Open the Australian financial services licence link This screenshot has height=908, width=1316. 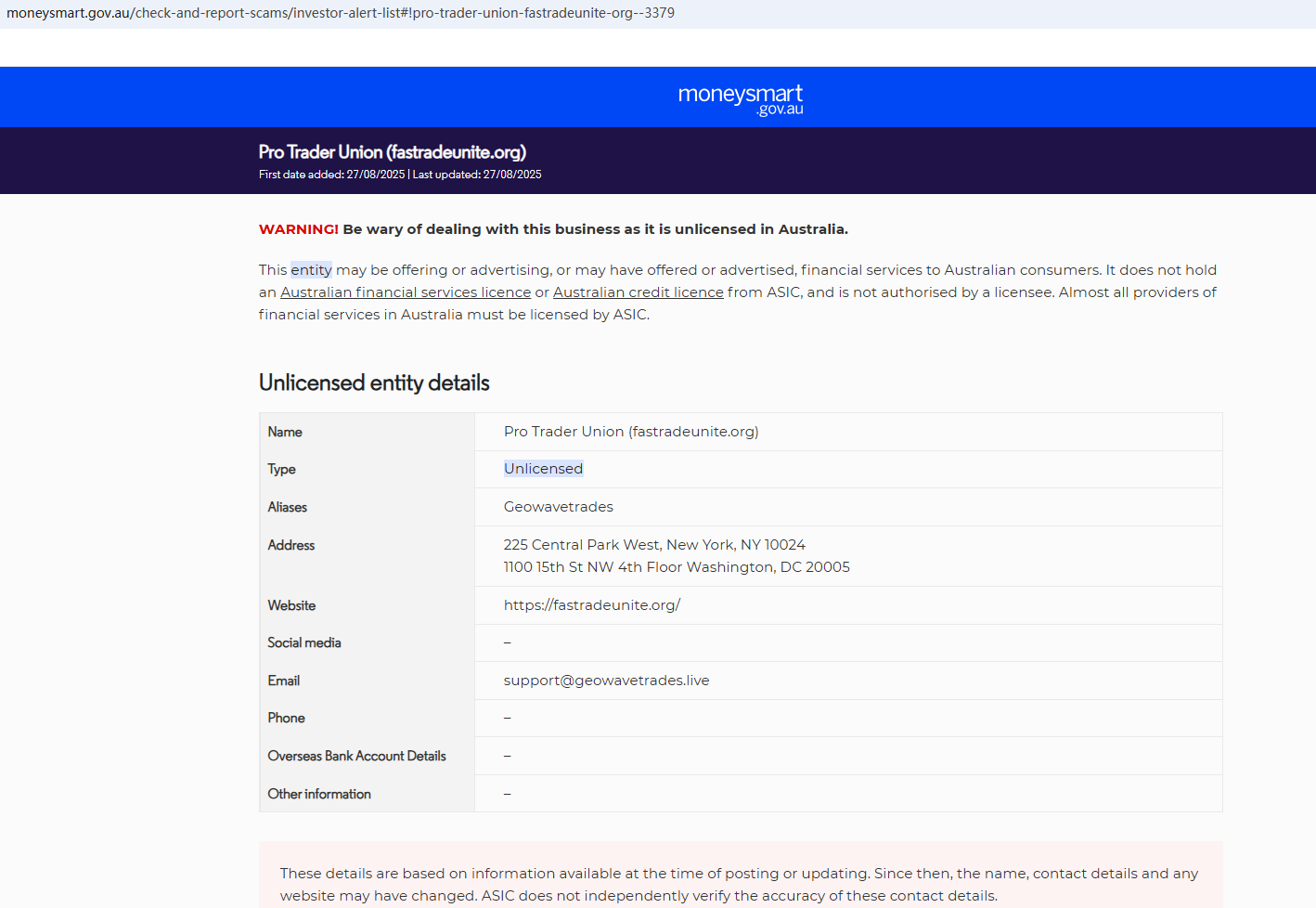tap(406, 292)
